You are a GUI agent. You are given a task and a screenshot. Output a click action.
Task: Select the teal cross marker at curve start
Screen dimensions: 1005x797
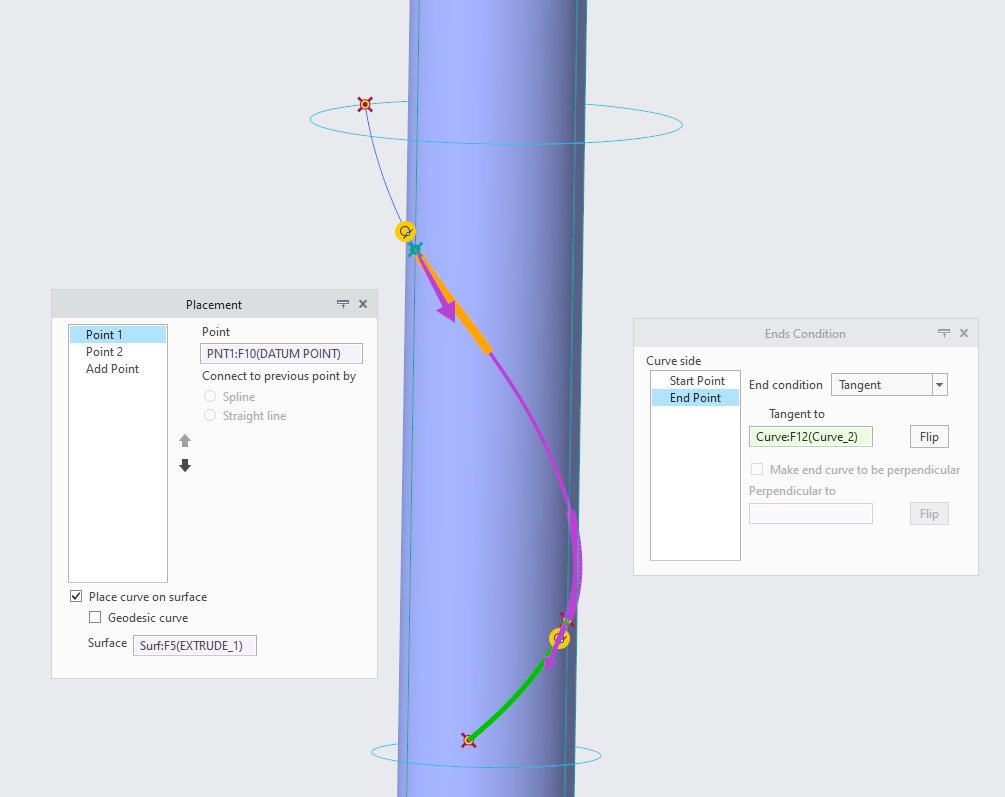point(414,249)
